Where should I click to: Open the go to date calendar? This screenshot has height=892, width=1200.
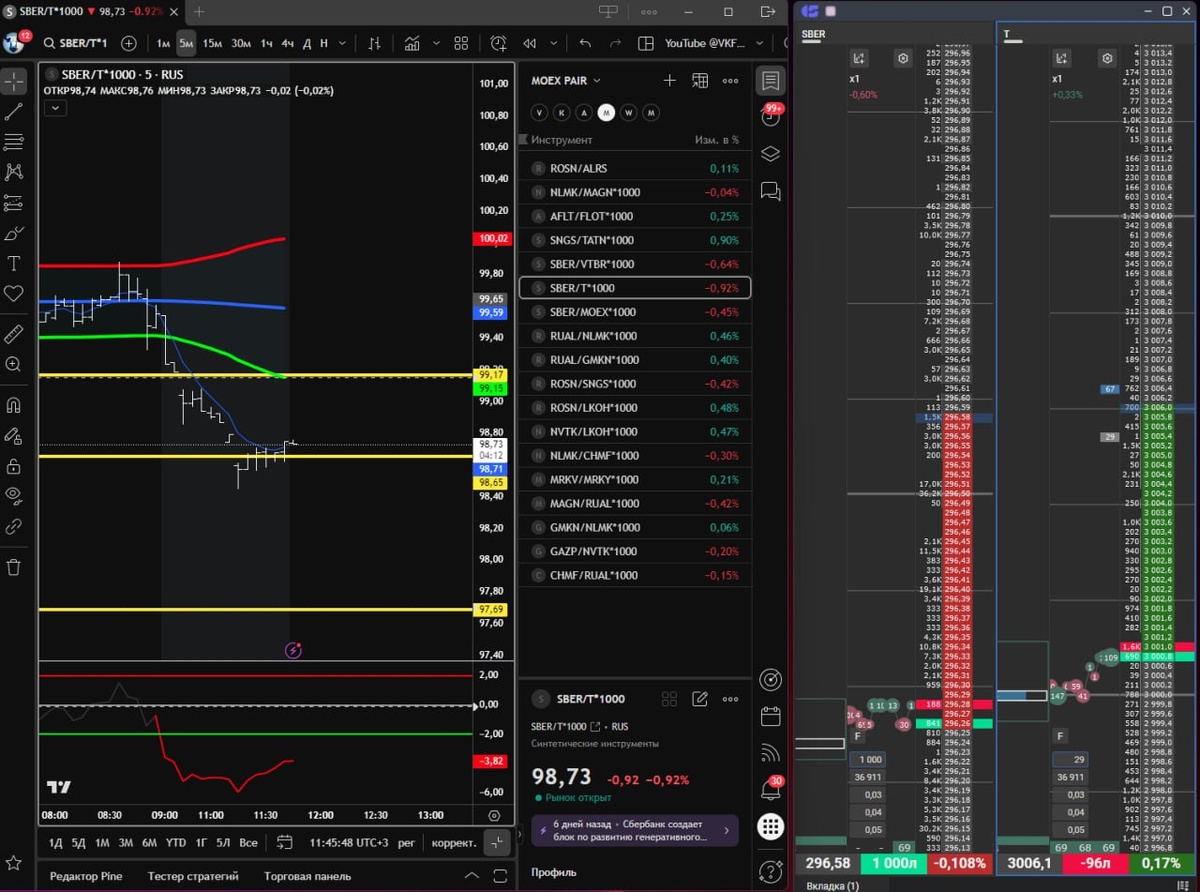284,842
